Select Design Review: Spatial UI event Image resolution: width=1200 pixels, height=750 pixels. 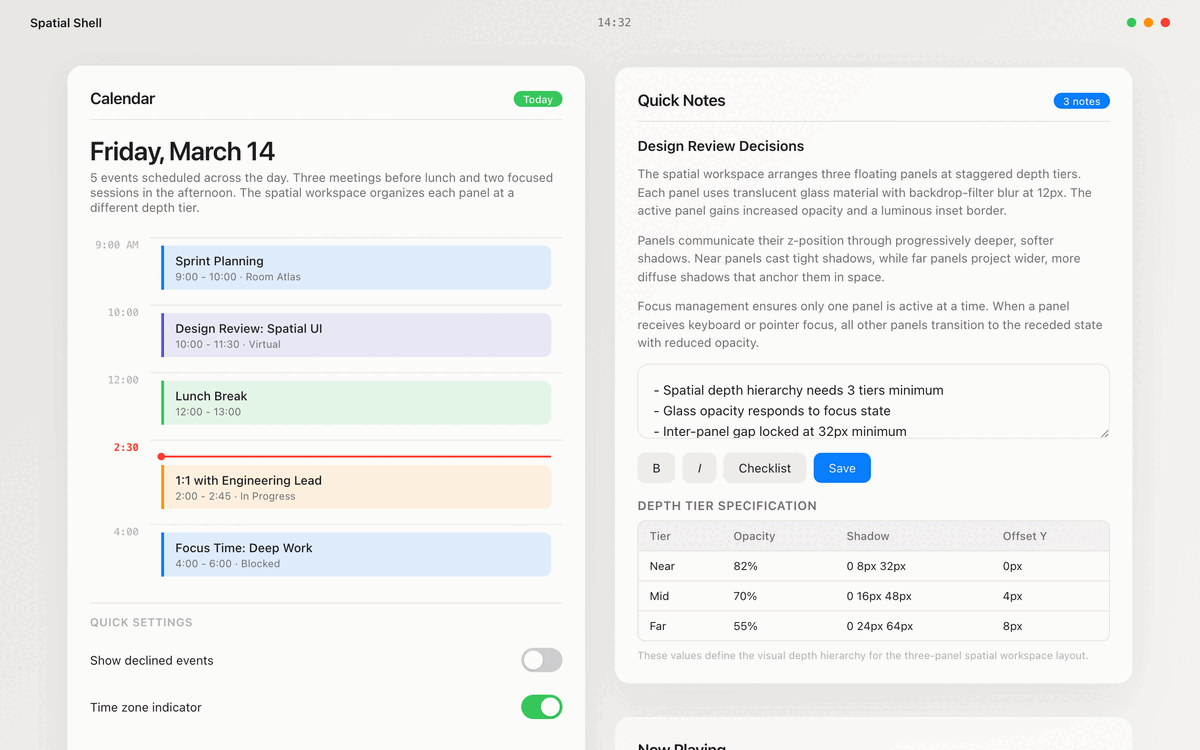tap(356, 335)
